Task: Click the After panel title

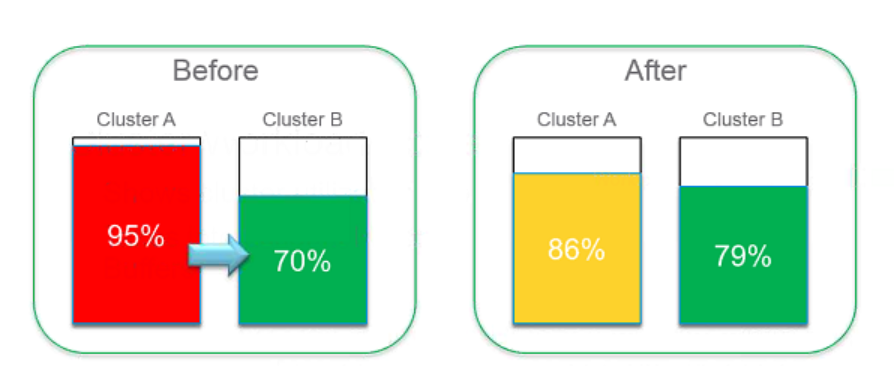Action: (x=656, y=71)
